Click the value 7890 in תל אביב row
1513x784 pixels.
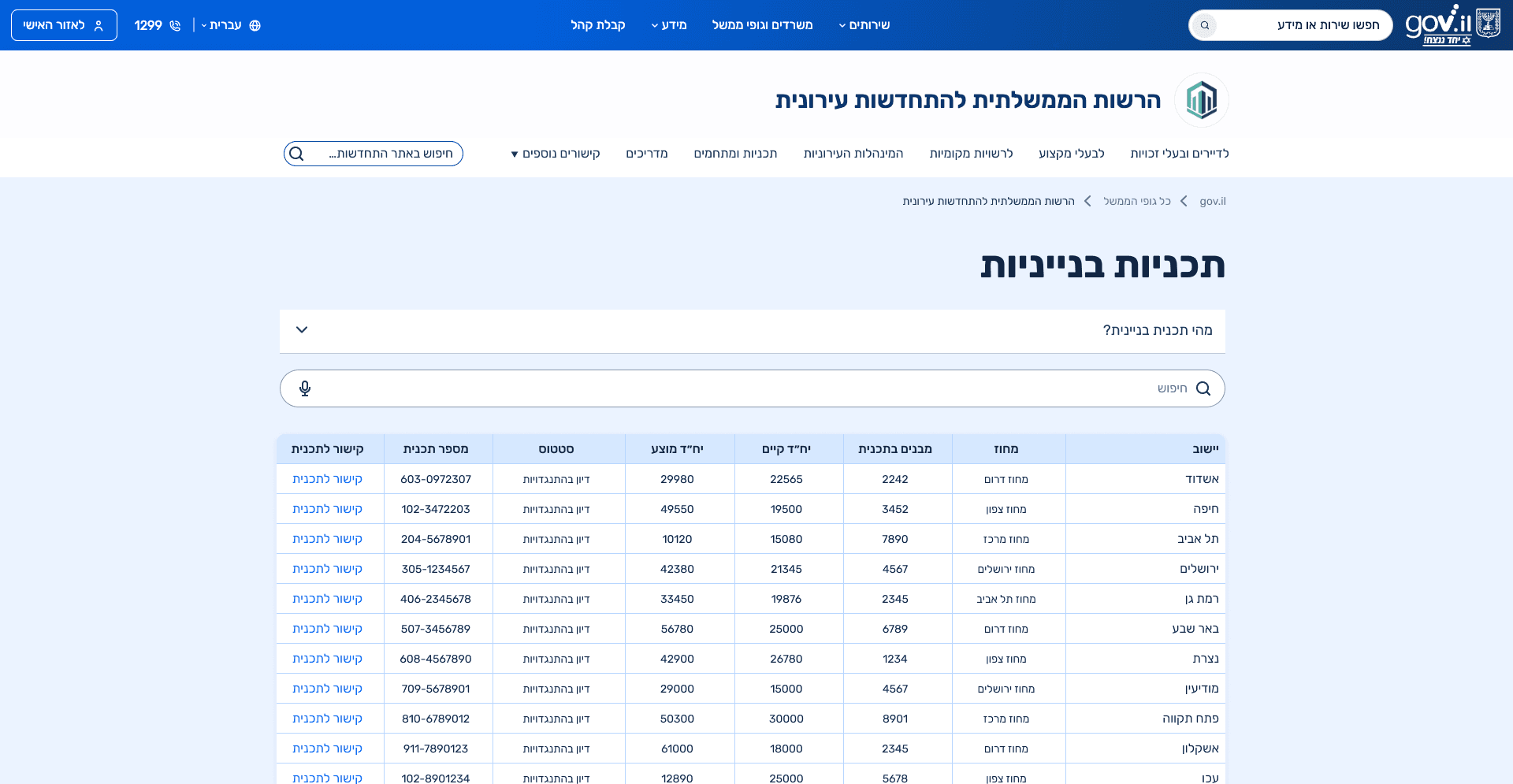coord(895,539)
